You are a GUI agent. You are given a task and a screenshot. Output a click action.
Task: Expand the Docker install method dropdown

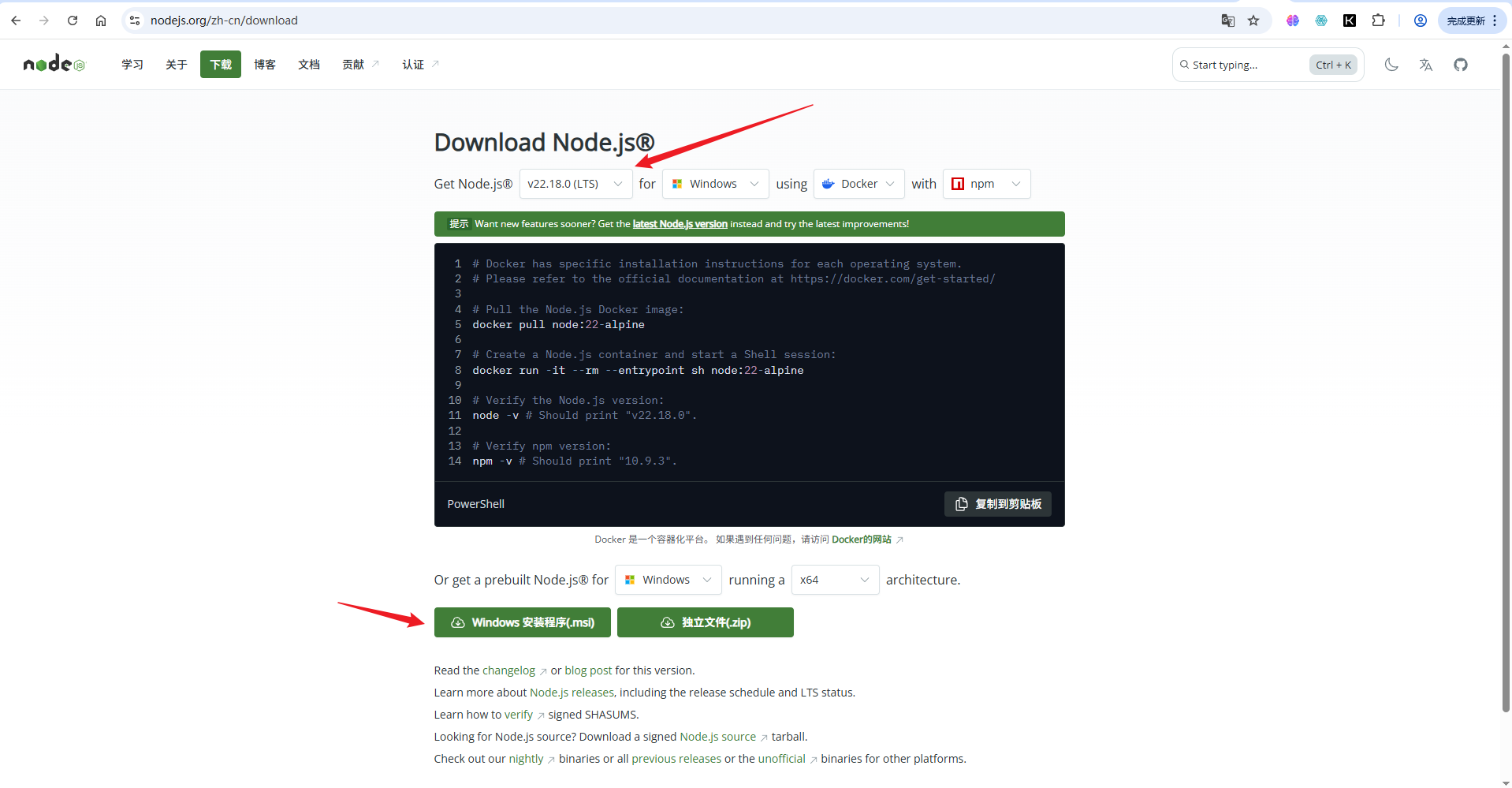(x=858, y=184)
